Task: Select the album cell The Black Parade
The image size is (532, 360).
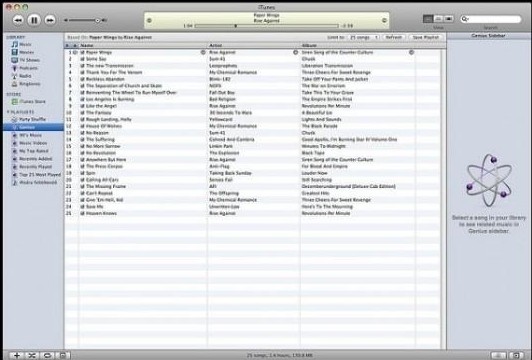Action: pos(319,126)
